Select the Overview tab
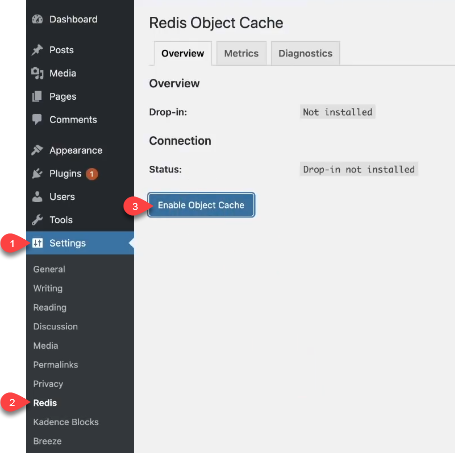Image resolution: width=455 pixels, height=453 pixels. 183,53
